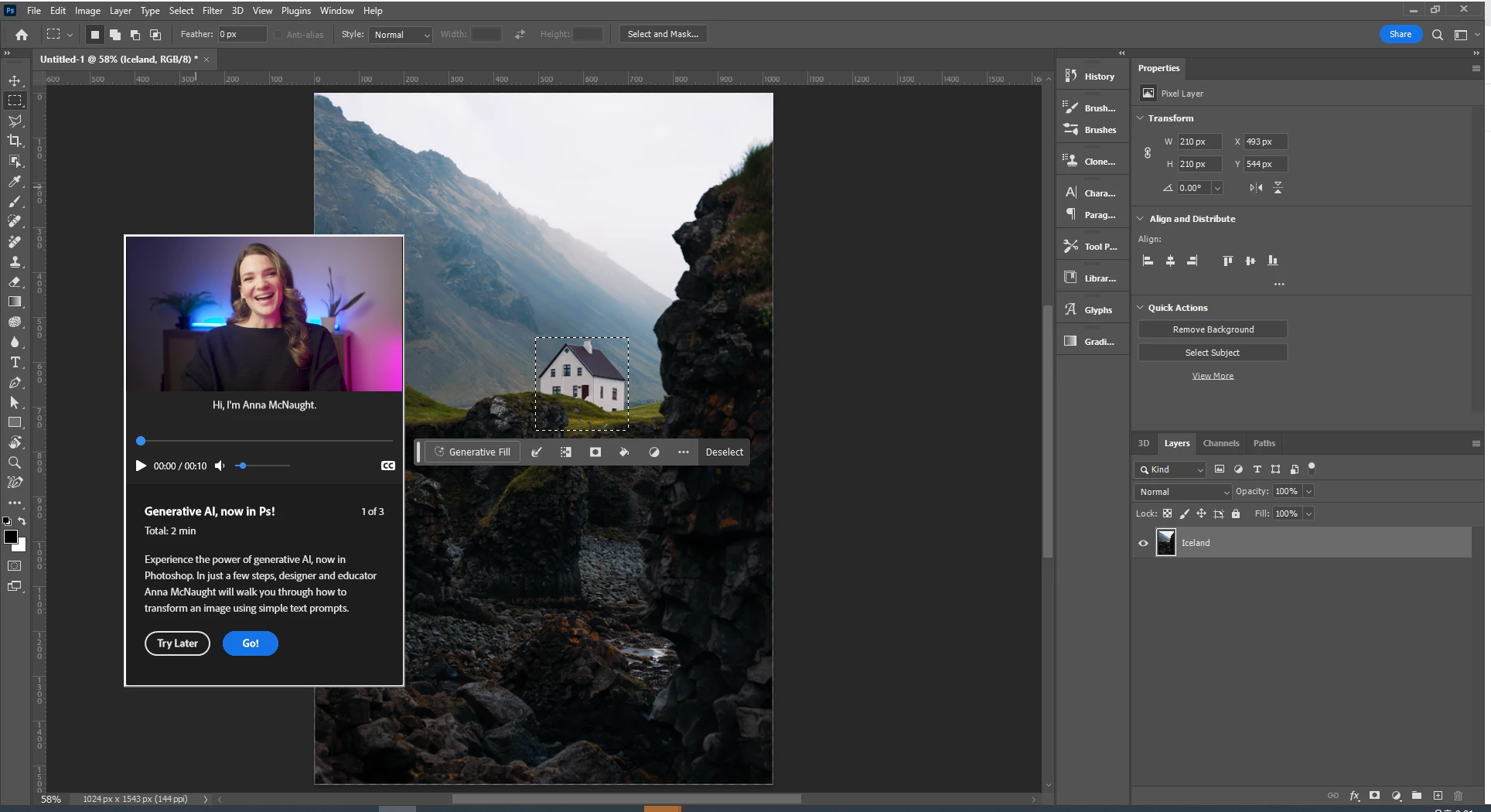The width and height of the screenshot is (1491, 812).
Task: Create a new layer icon
Action: (1438, 795)
